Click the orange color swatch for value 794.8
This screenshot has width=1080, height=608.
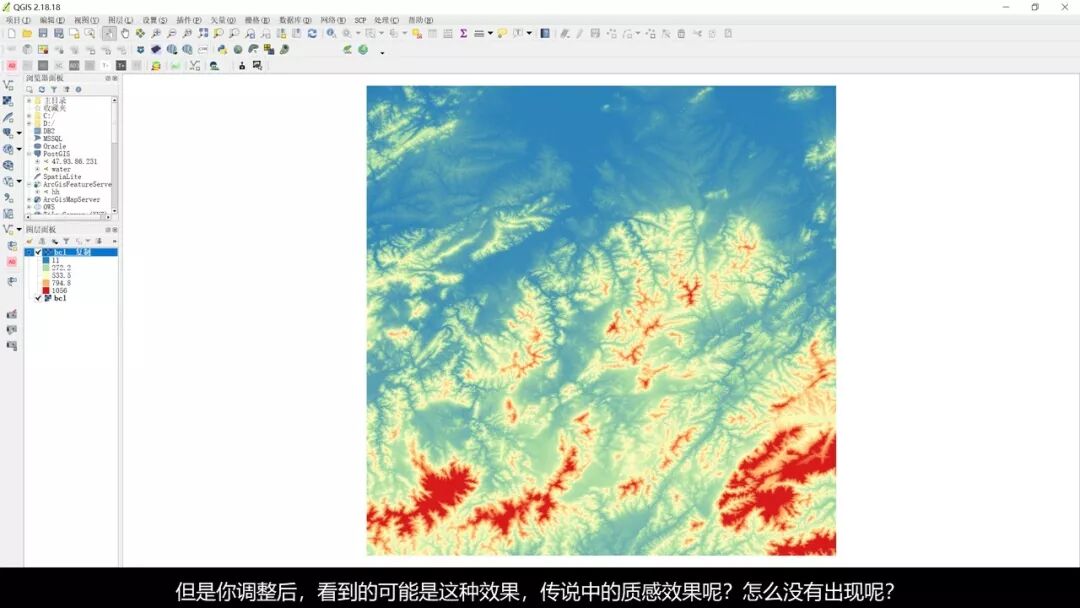click(x=45, y=283)
